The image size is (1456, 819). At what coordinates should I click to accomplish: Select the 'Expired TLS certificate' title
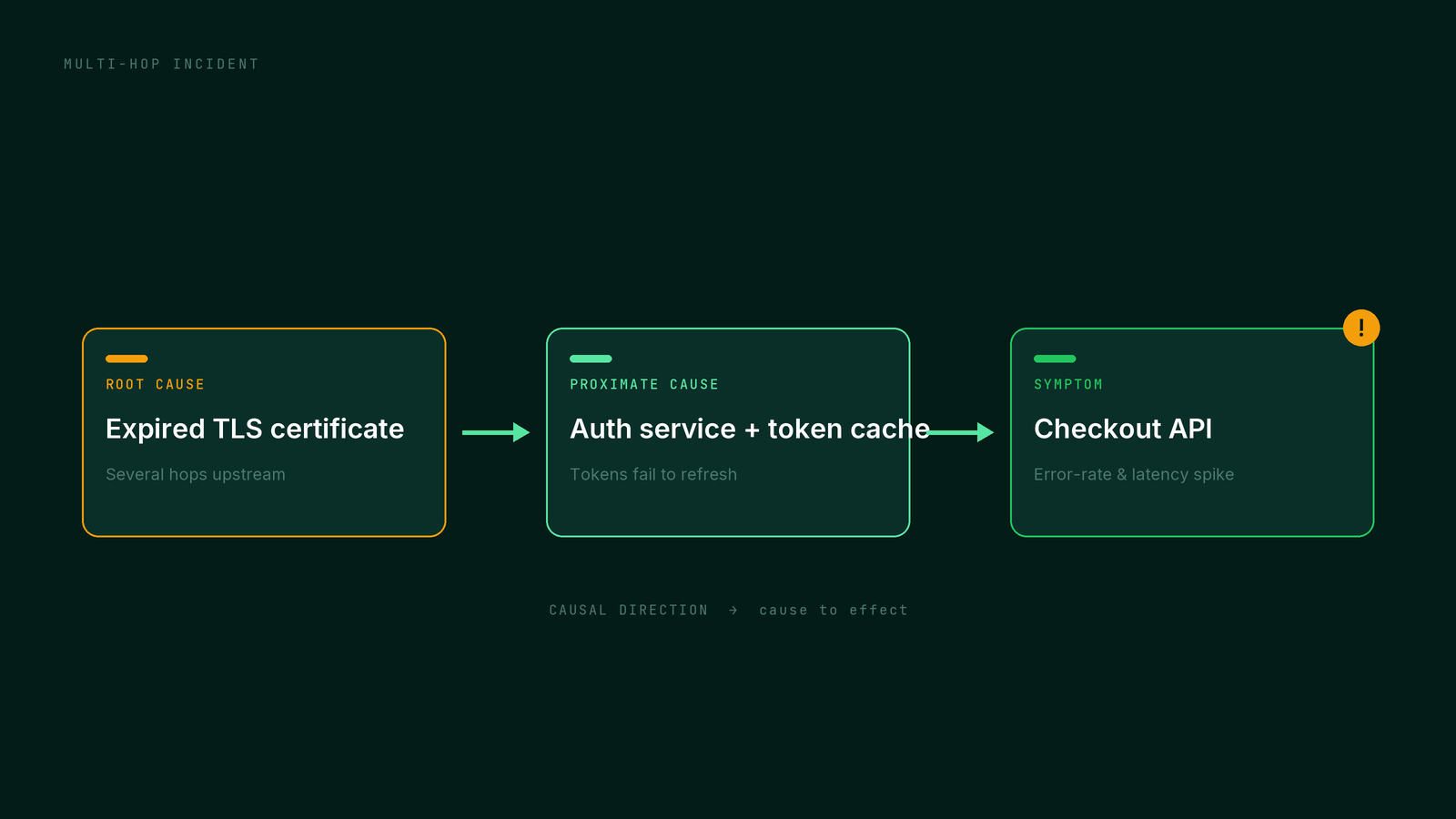click(x=255, y=429)
